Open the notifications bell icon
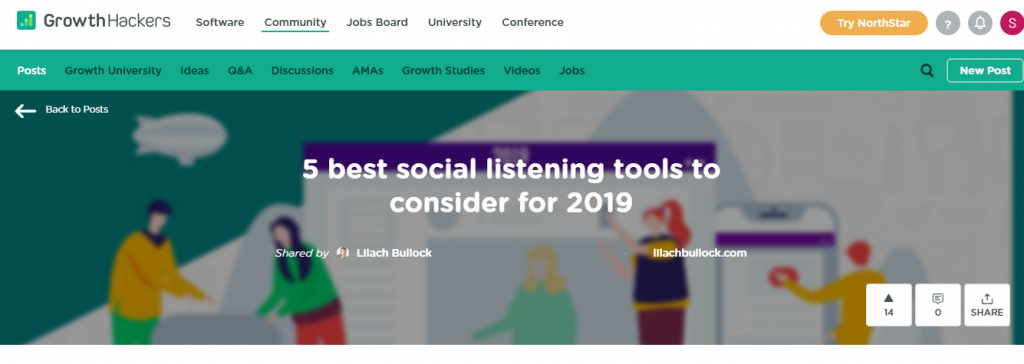 pos(980,24)
